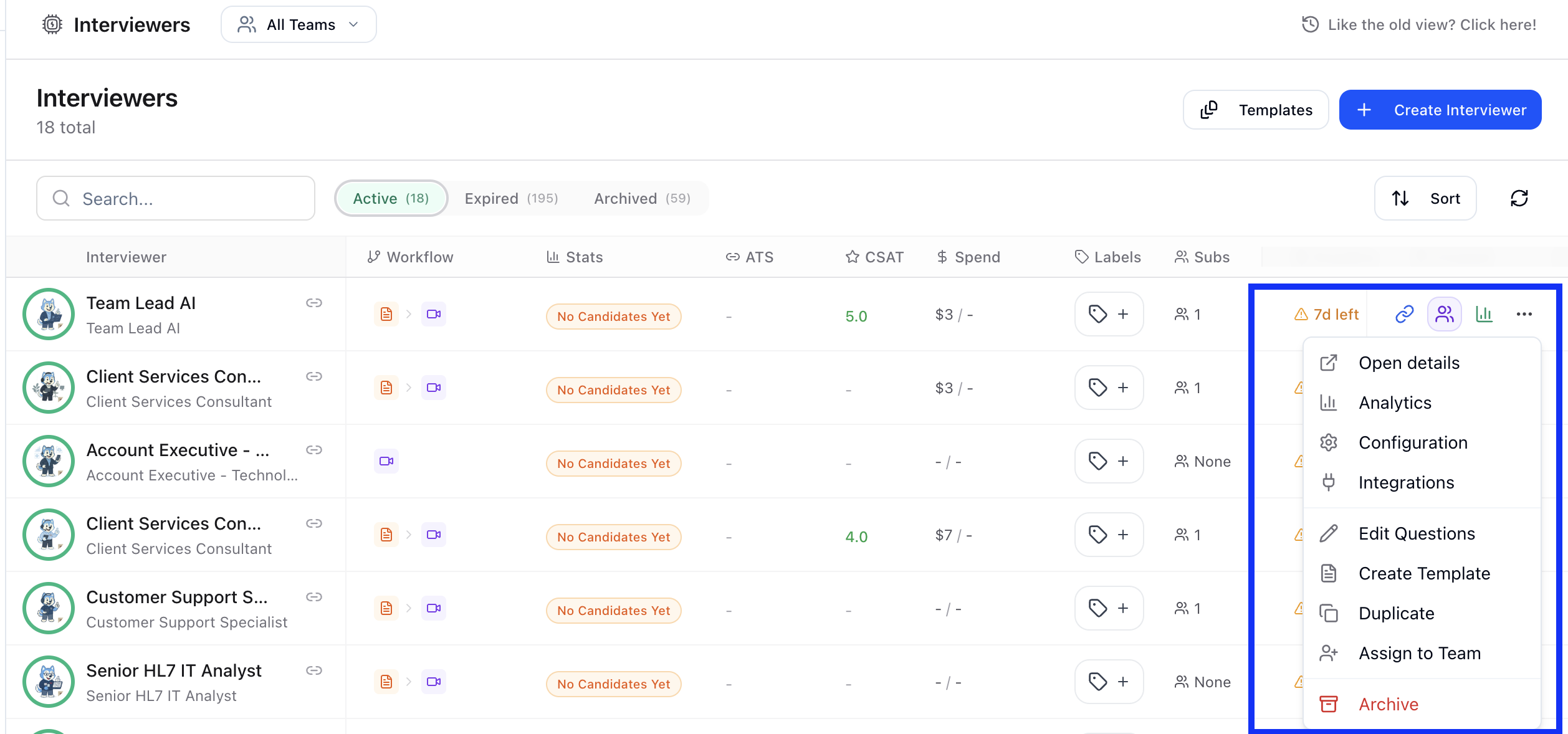Open the Sort options dropdown
Image resolution: width=1568 pixels, height=734 pixels.
(1425, 198)
